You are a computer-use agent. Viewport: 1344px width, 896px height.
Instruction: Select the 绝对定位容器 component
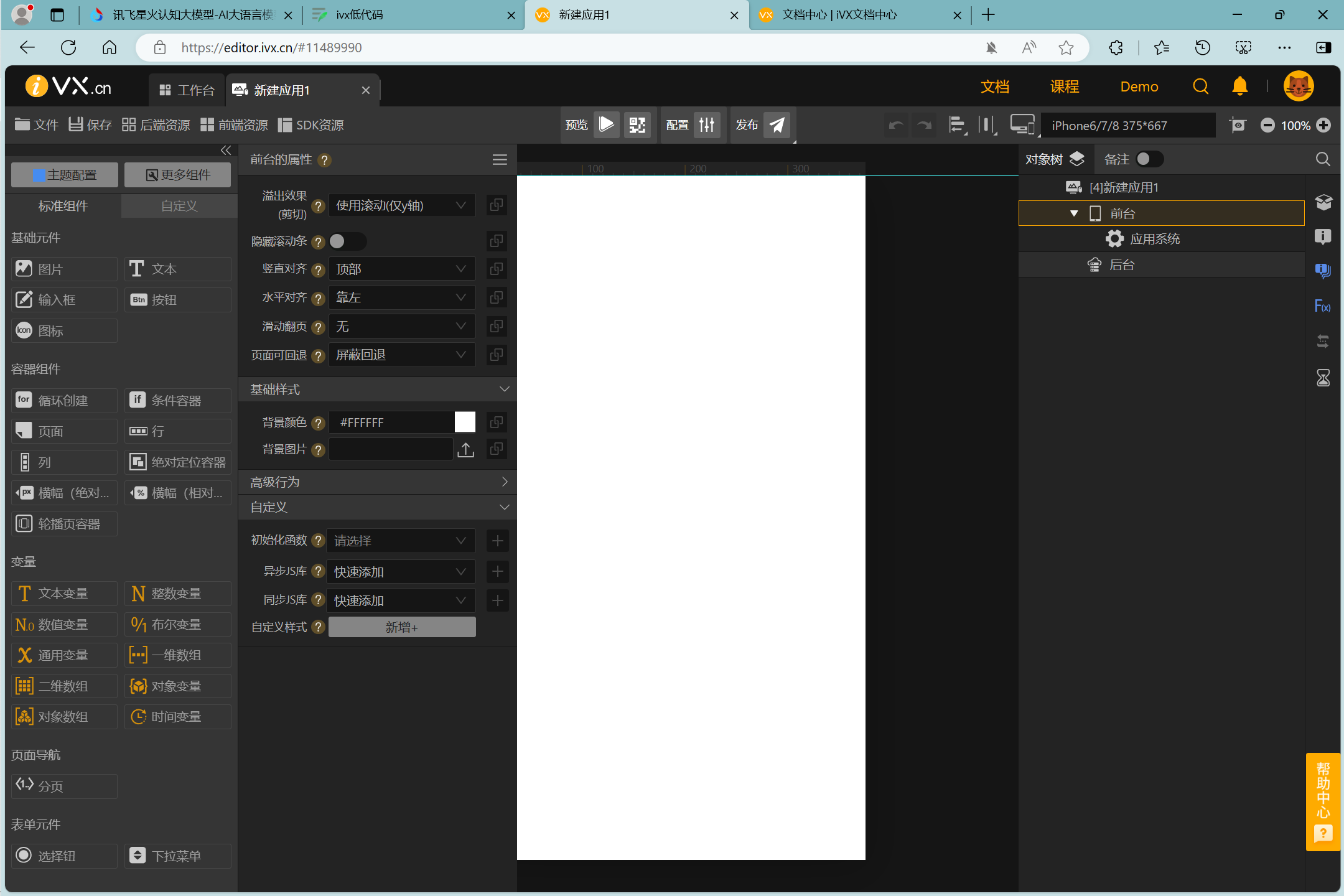(x=177, y=462)
